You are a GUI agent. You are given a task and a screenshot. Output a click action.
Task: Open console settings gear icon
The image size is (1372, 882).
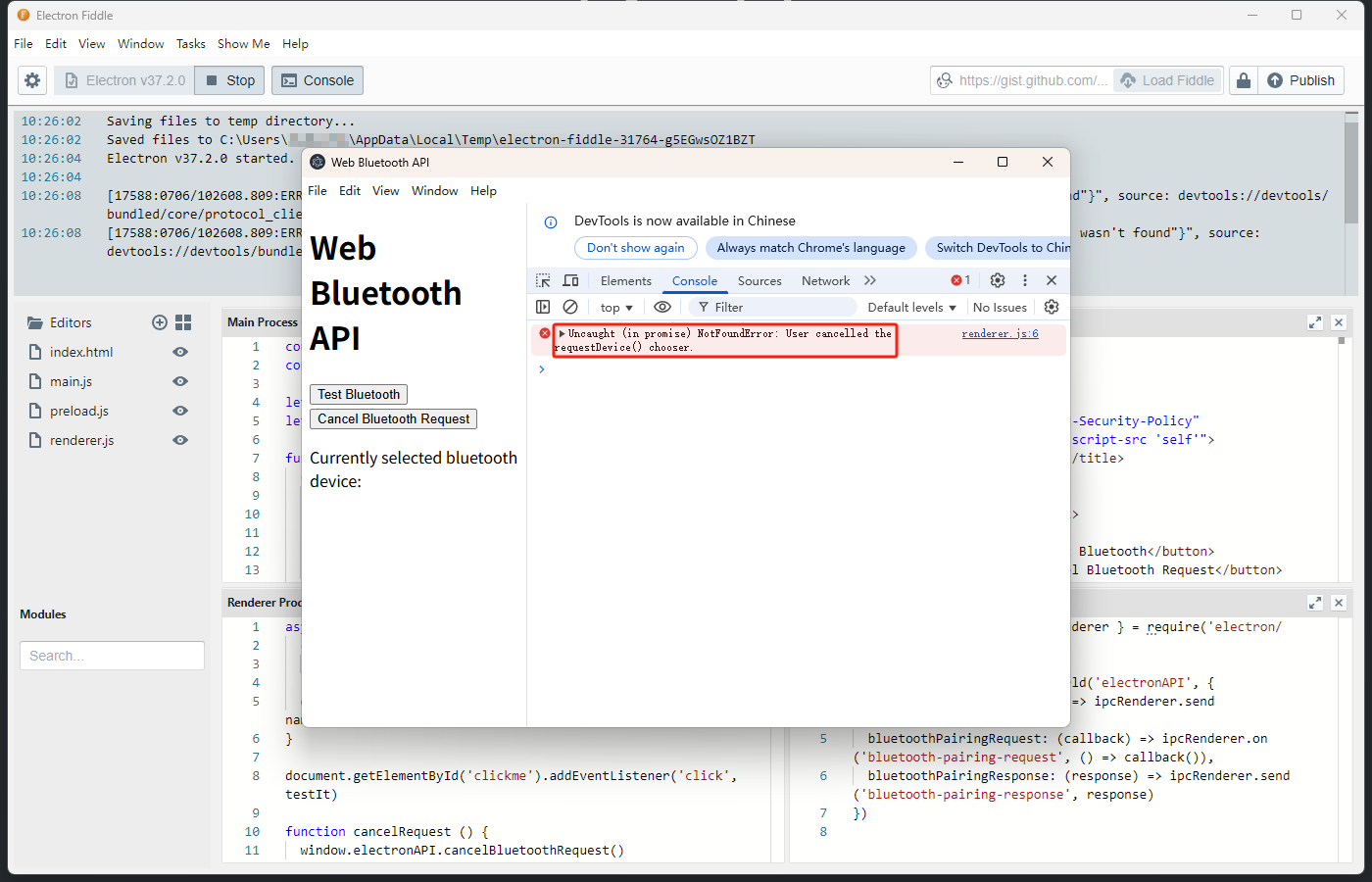(1052, 307)
